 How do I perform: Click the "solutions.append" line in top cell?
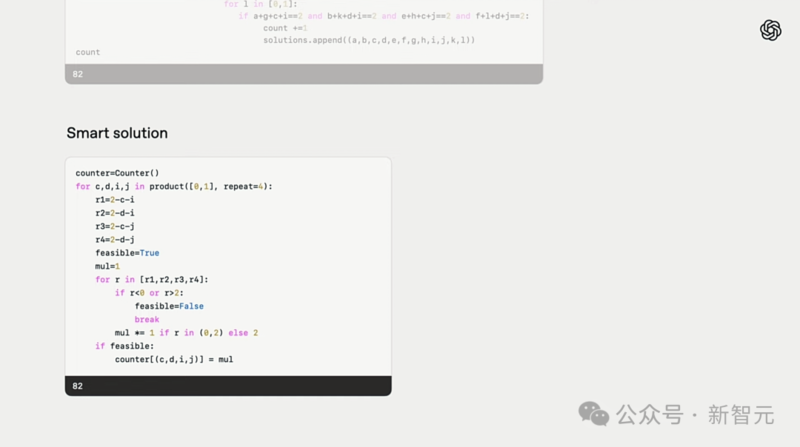[x=369, y=40]
